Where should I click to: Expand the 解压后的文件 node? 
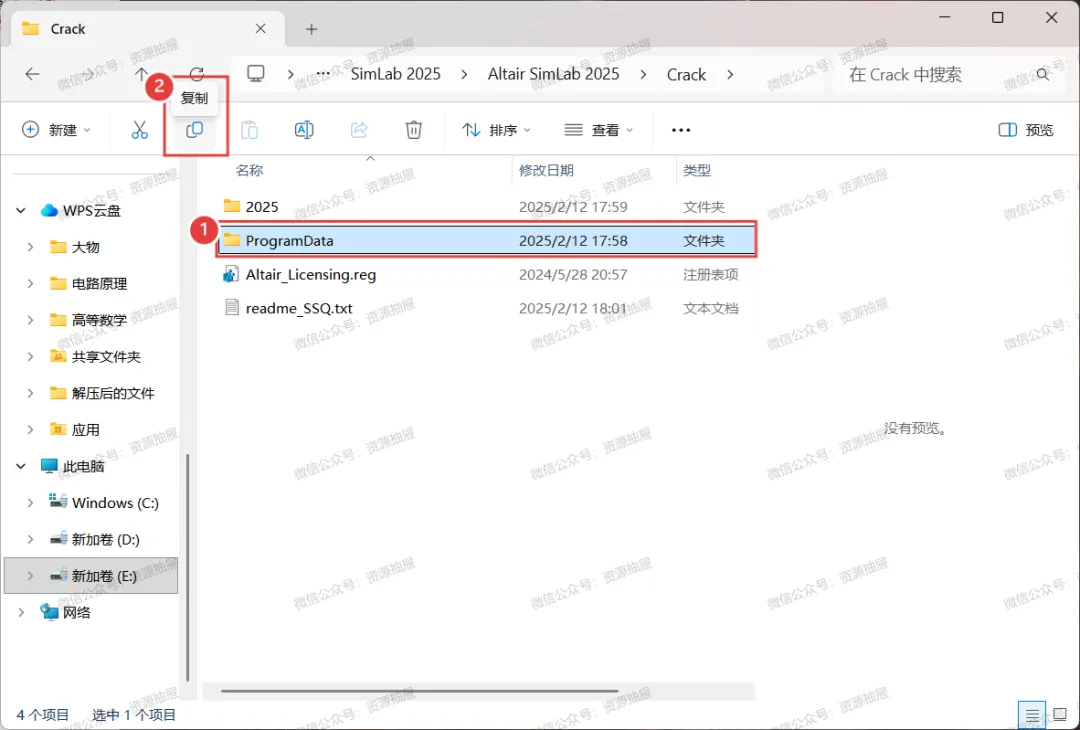click(x=30, y=393)
